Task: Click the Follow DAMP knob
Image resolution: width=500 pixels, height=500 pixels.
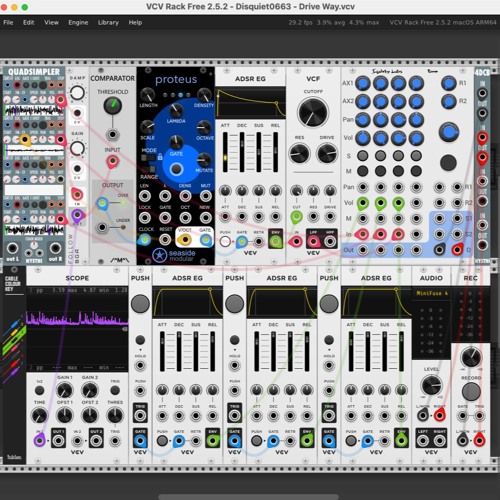Action: 77,93
